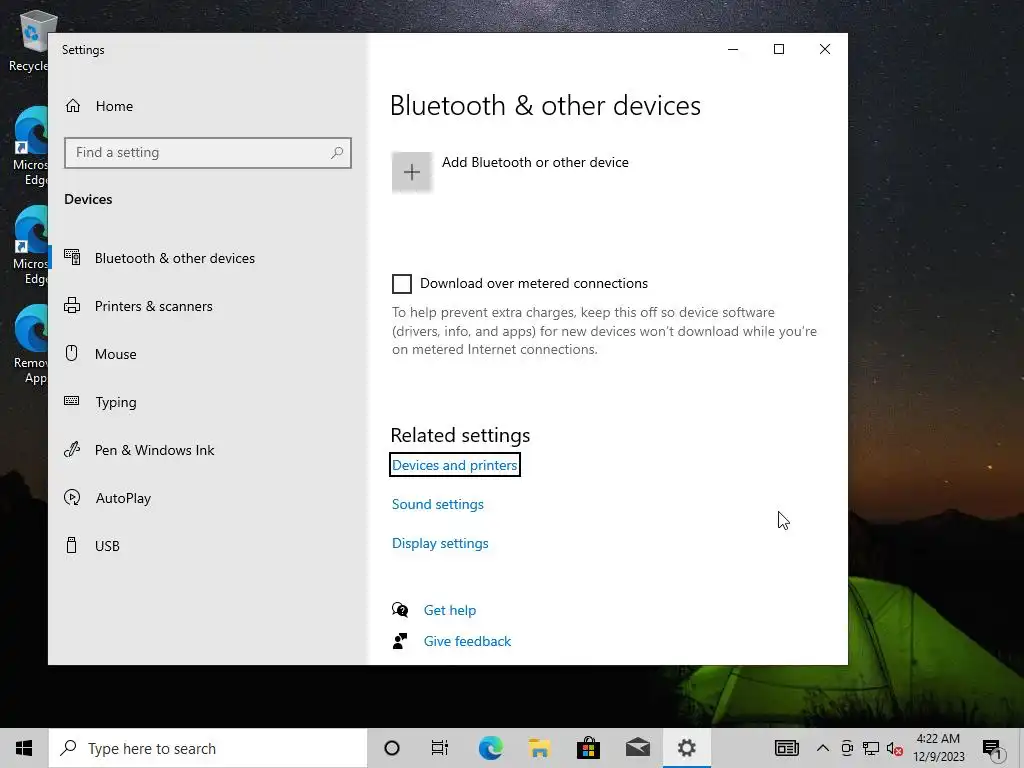Screen dimensions: 1024x768
Task: Select Bluetooth & other devices page
Action: 208,258
